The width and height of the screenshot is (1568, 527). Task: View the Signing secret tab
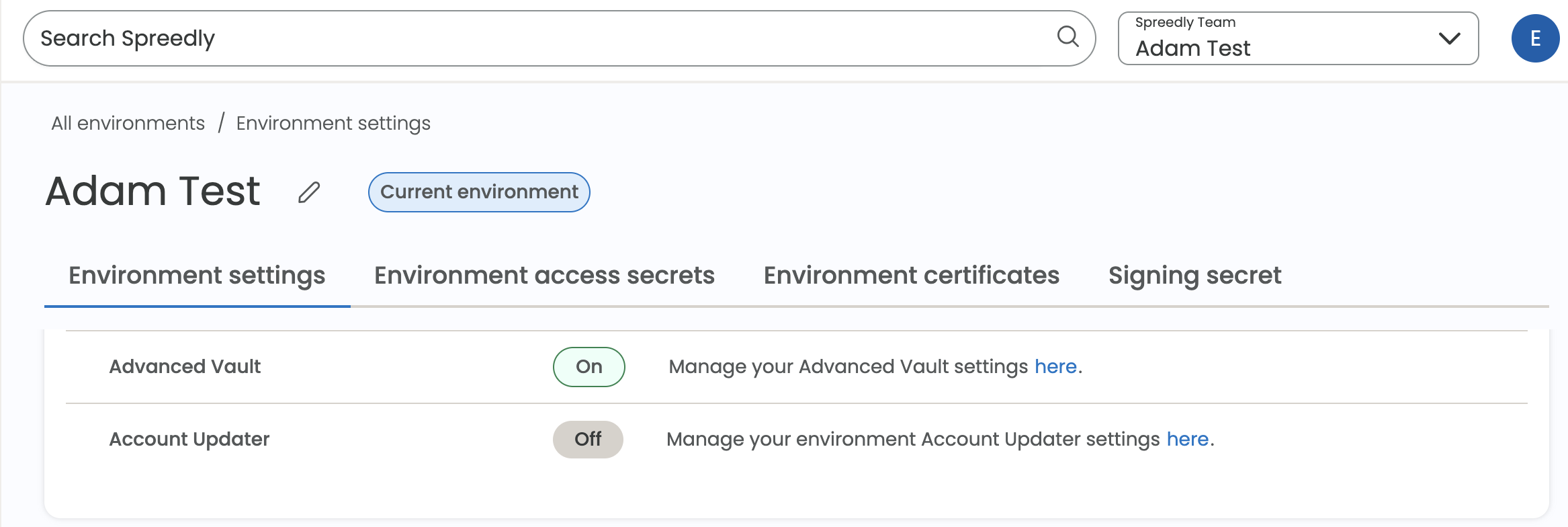click(x=1194, y=276)
